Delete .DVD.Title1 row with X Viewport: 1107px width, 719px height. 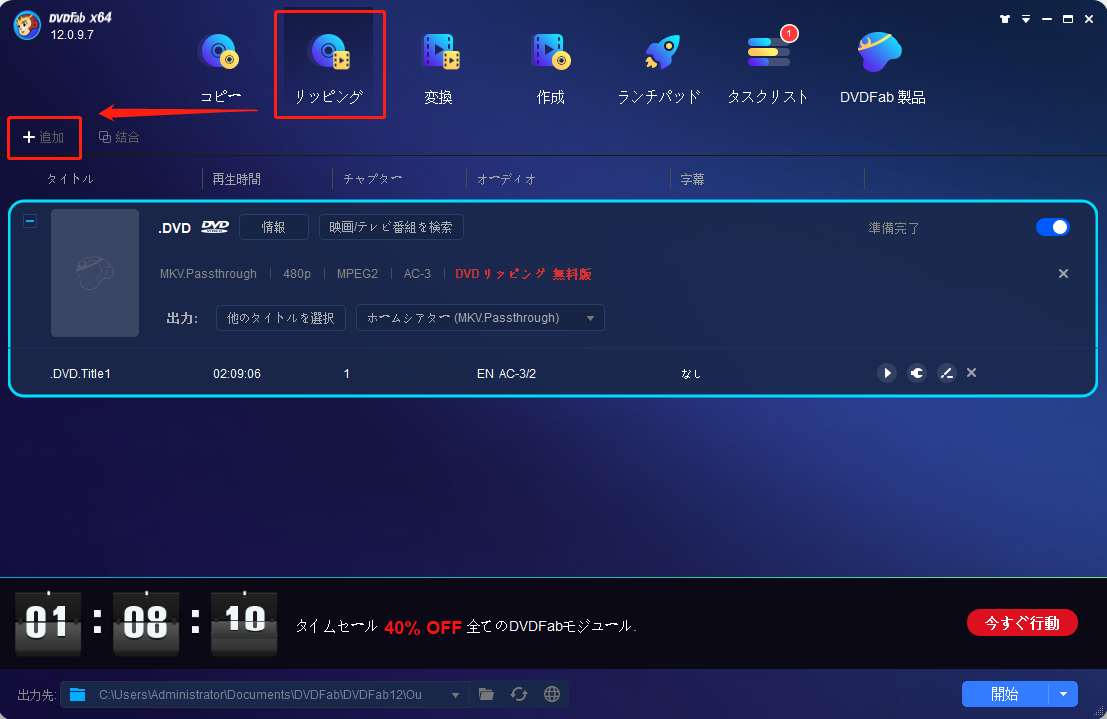971,372
